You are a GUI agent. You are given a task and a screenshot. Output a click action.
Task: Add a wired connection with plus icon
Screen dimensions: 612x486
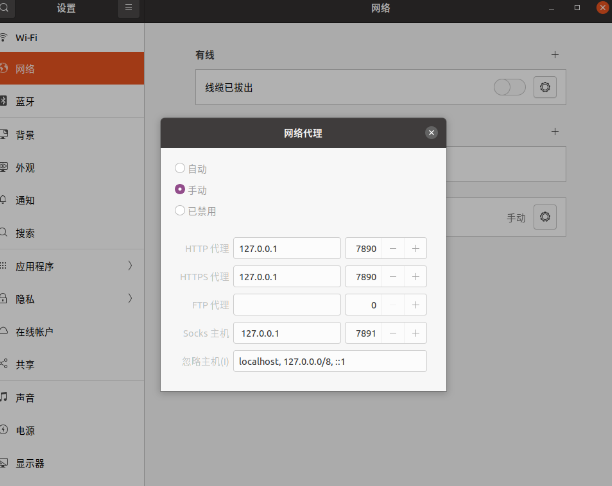tap(555, 54)
